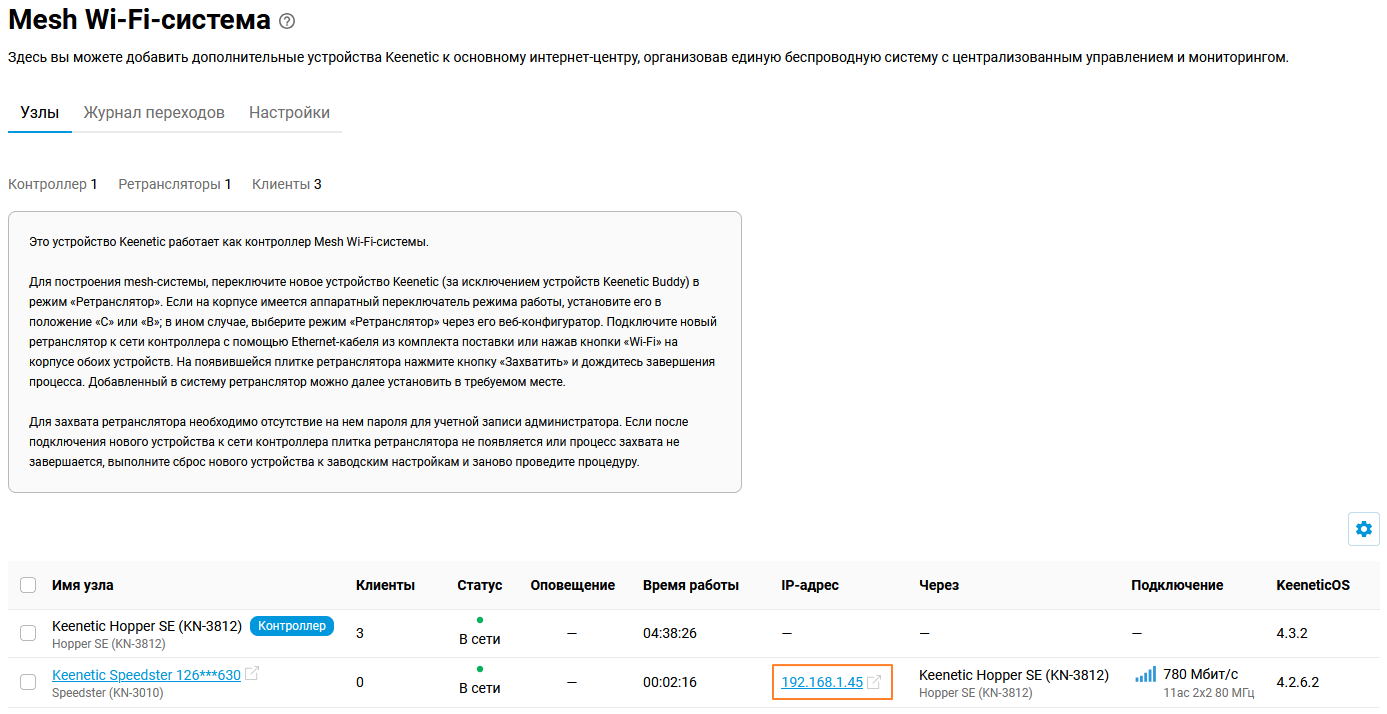Click the help icon beside Mesh Wi-Fi-система title

coord(287,21)
